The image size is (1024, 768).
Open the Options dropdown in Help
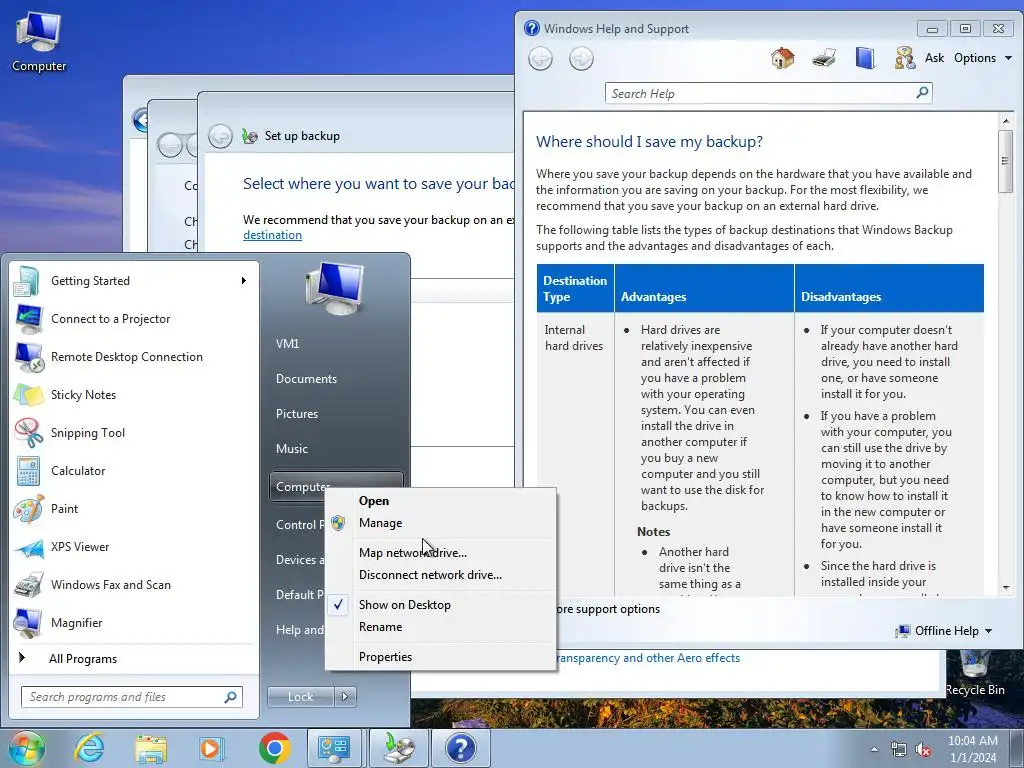coord(983,58)
